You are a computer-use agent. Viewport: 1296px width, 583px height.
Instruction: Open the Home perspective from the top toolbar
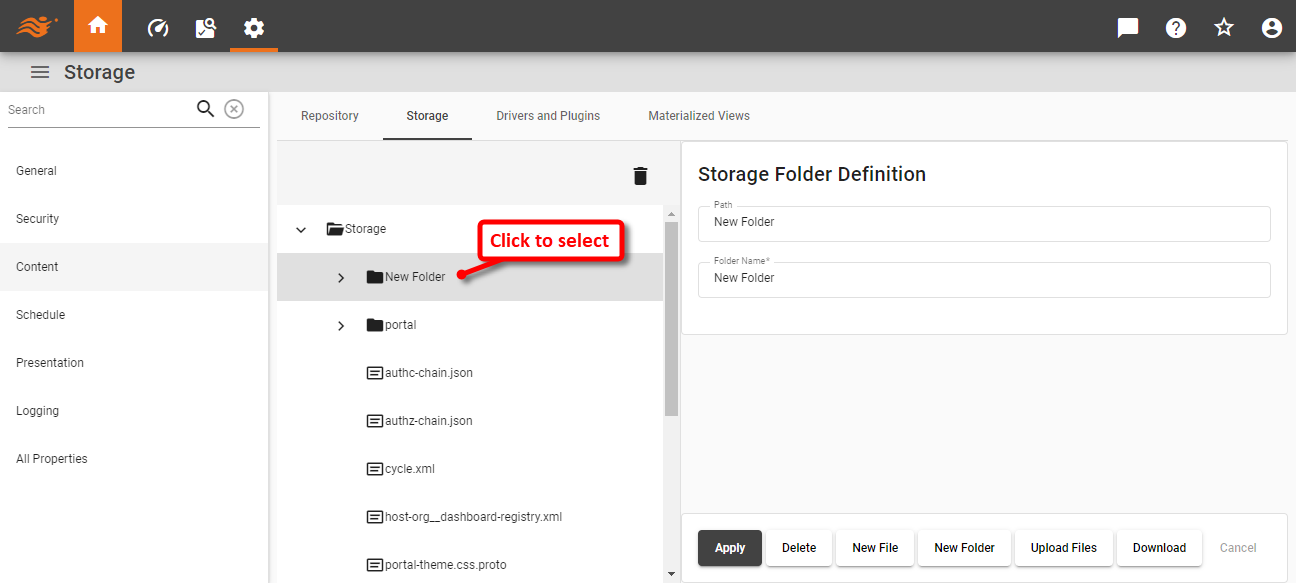tap(97, 27)
